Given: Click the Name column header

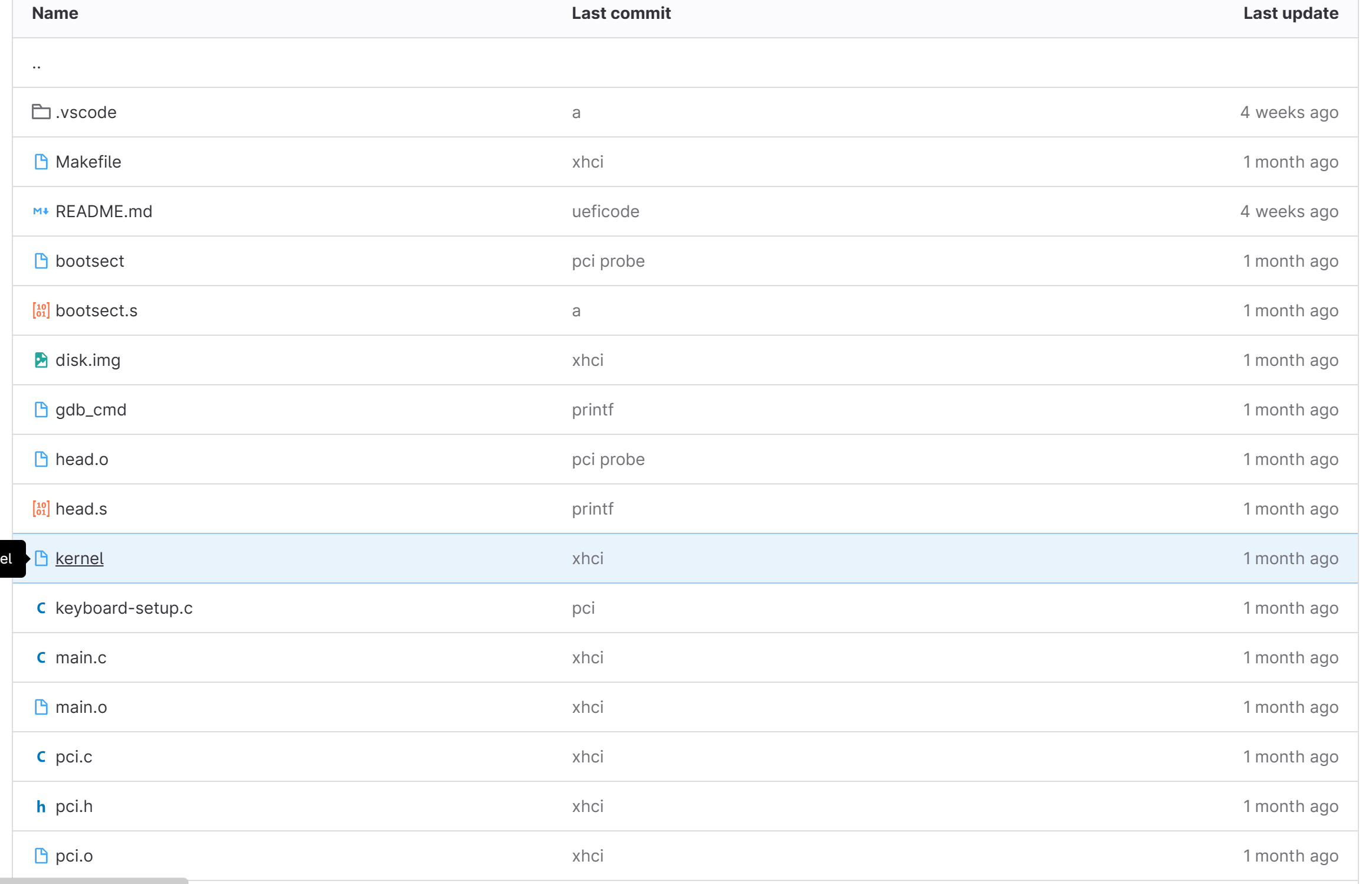Looking at the screenshot, I should pyautogui.click(x=55, y=13).
